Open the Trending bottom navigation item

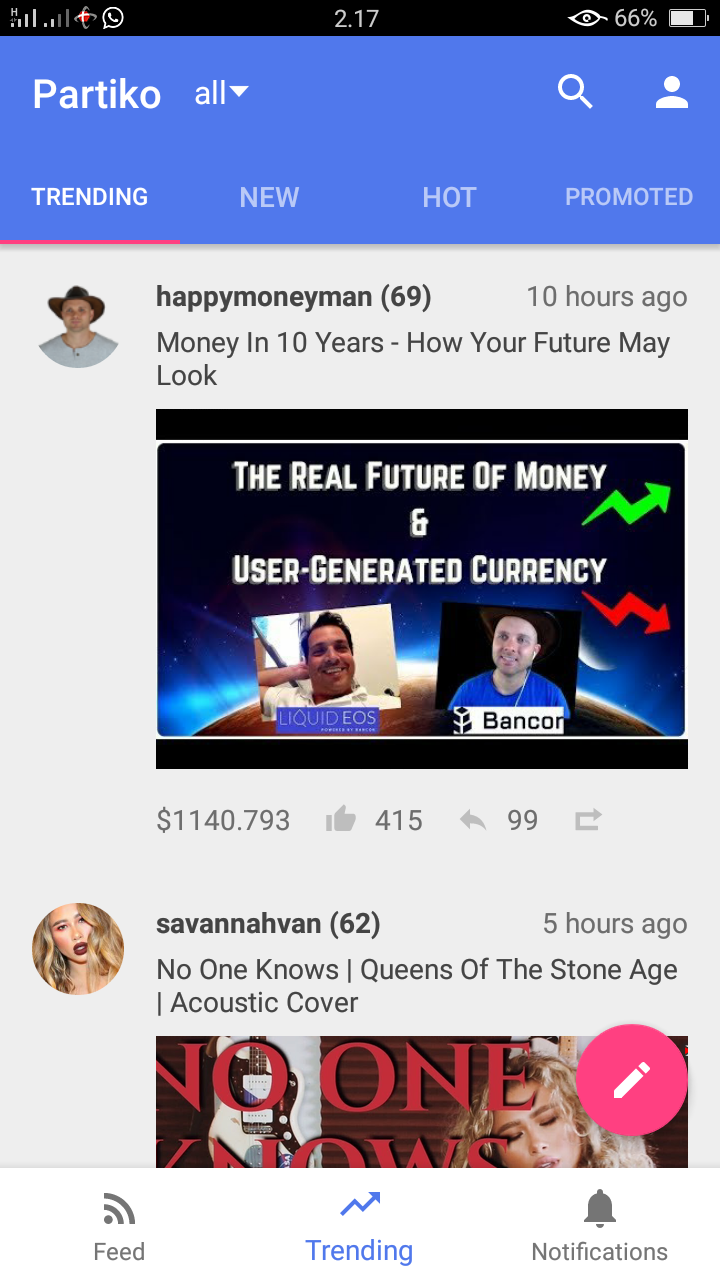click(359, 1226)
